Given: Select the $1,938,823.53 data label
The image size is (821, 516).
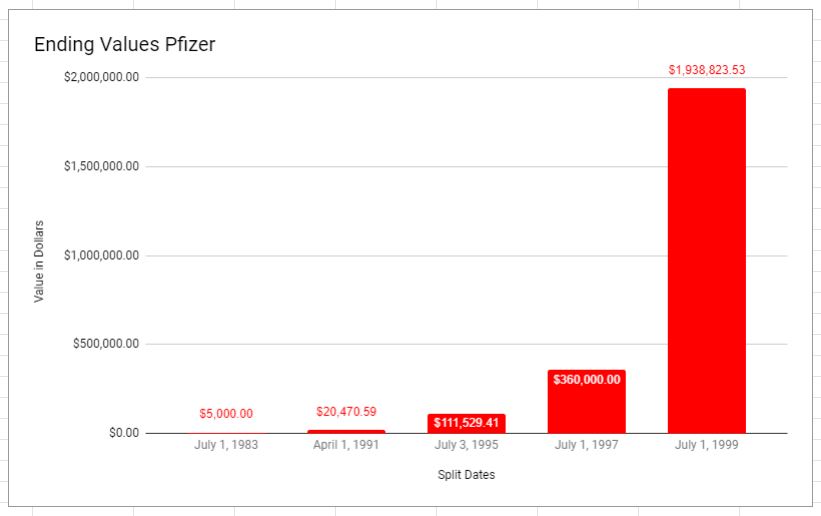Looking at the screenshot, I should click(x=706, y=70).
